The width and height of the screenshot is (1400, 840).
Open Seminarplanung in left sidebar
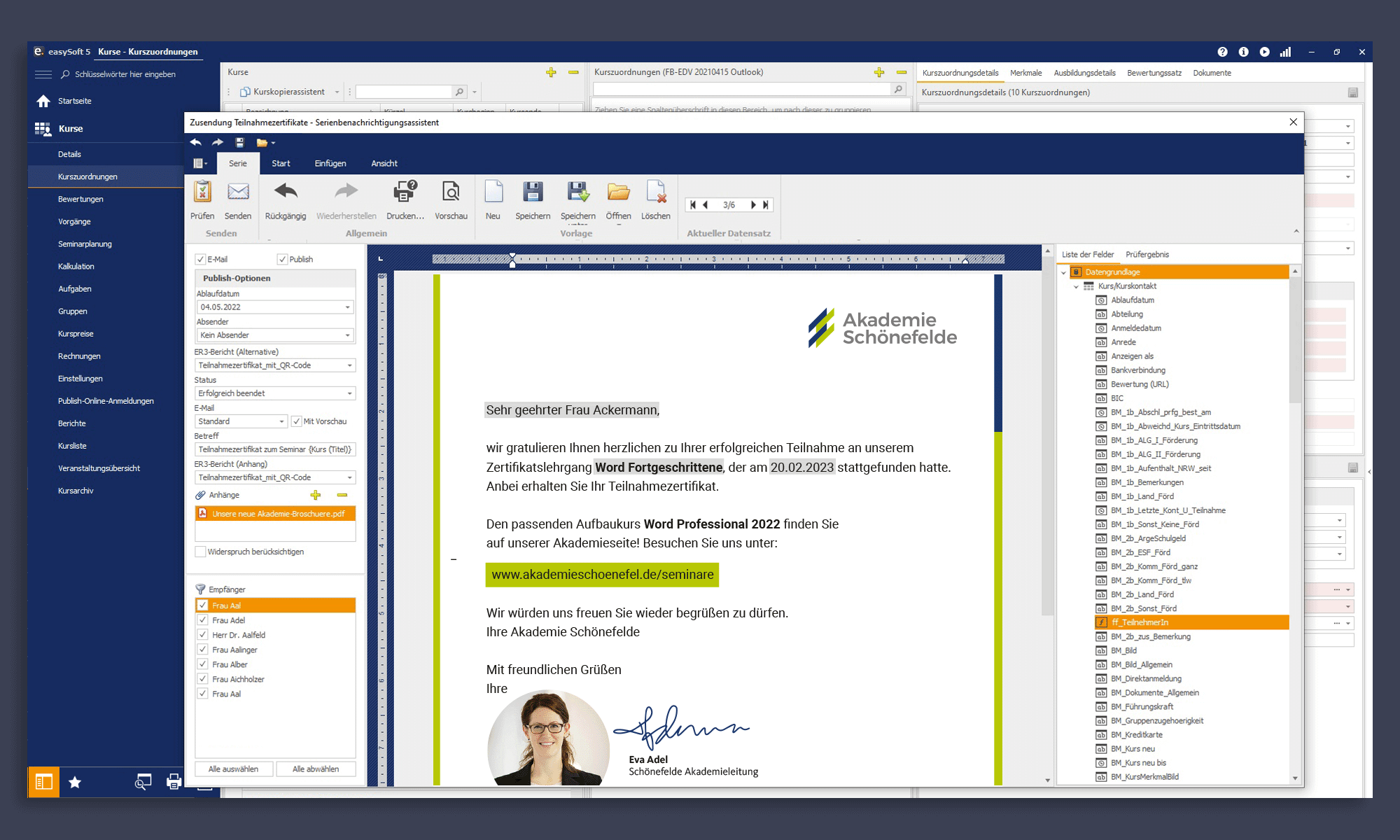click(x=85, y=244)
